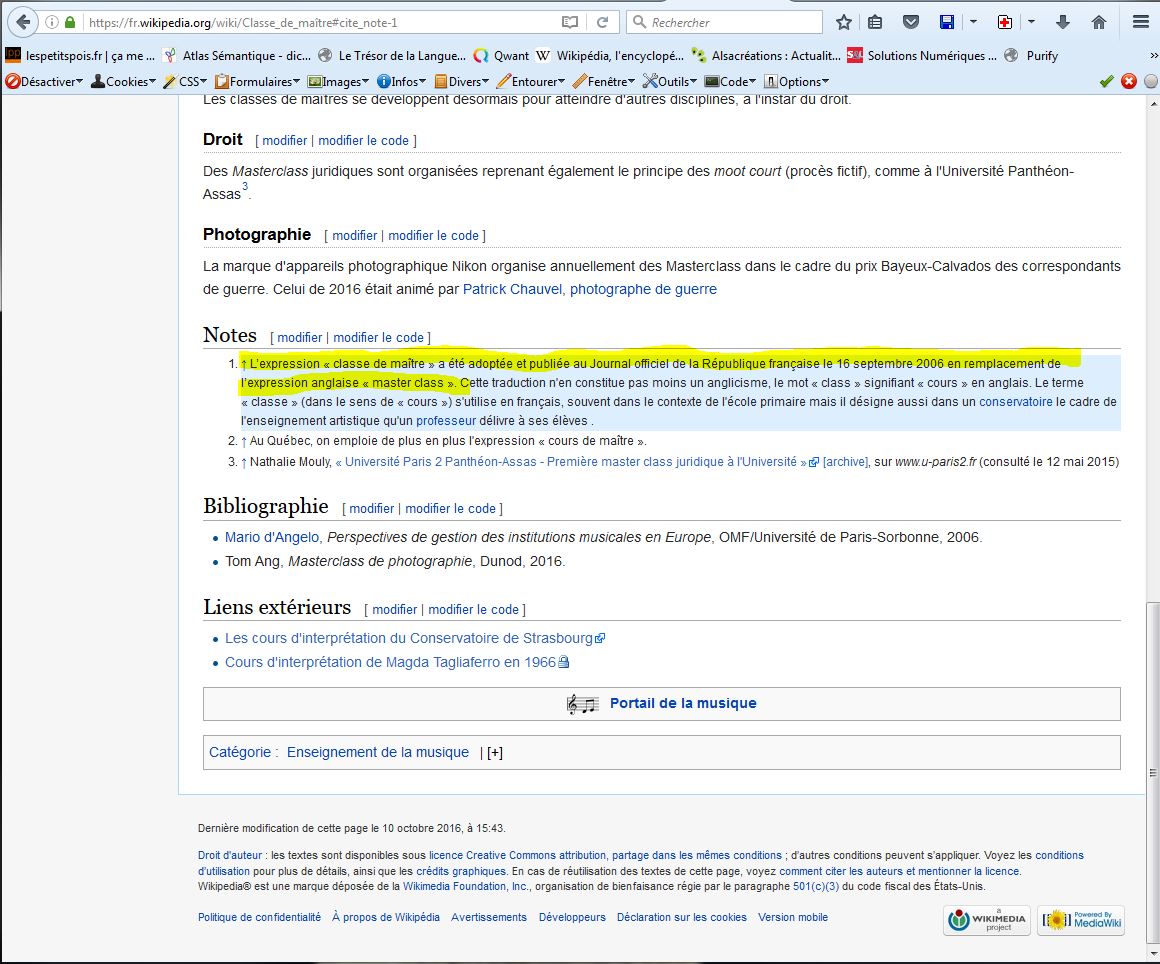Expand the CSS dropdown menu
Screen dimensions: 1160x964
186,81
